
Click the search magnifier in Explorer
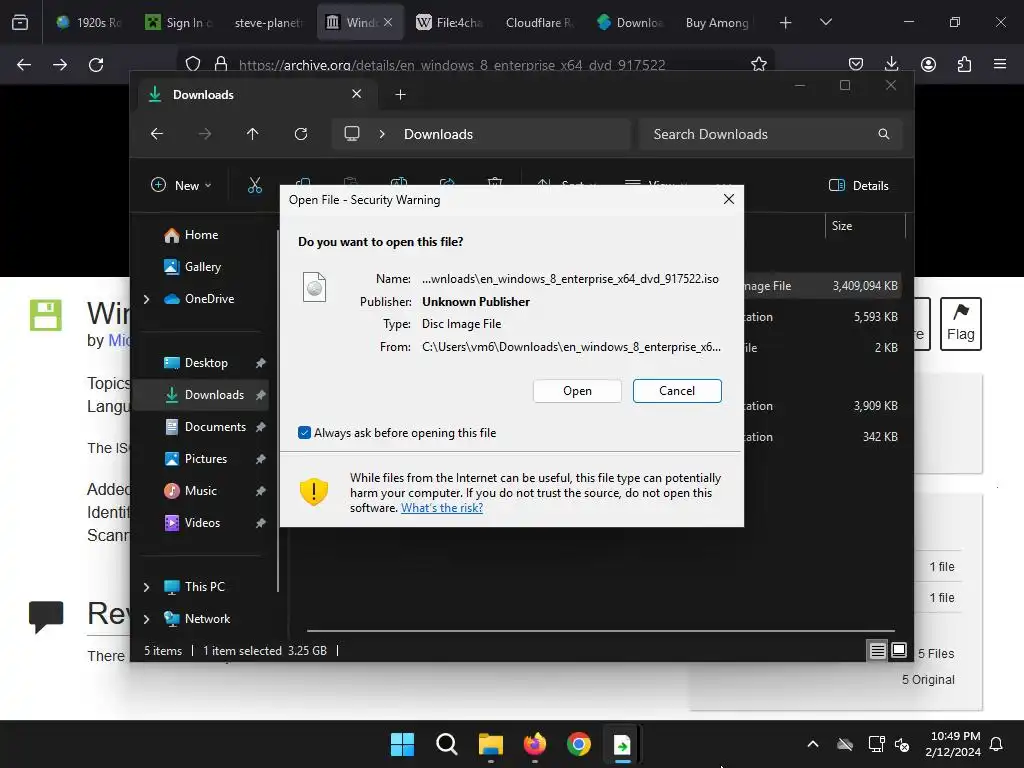pos(884,134)
